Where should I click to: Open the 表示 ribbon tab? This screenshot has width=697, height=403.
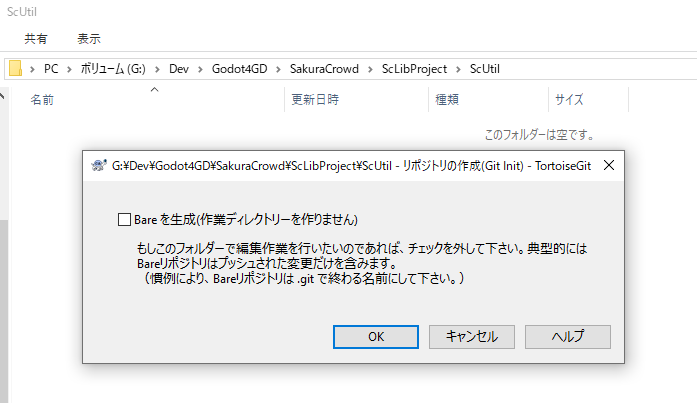click(x=89, y=39)
